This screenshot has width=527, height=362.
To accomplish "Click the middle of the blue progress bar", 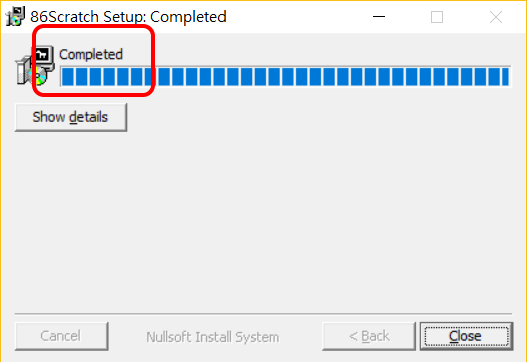I will click(286, 77).
